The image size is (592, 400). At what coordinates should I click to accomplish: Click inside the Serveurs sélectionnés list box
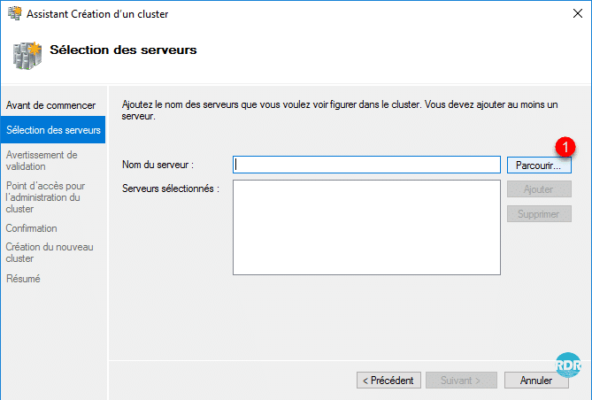[367, 227]
